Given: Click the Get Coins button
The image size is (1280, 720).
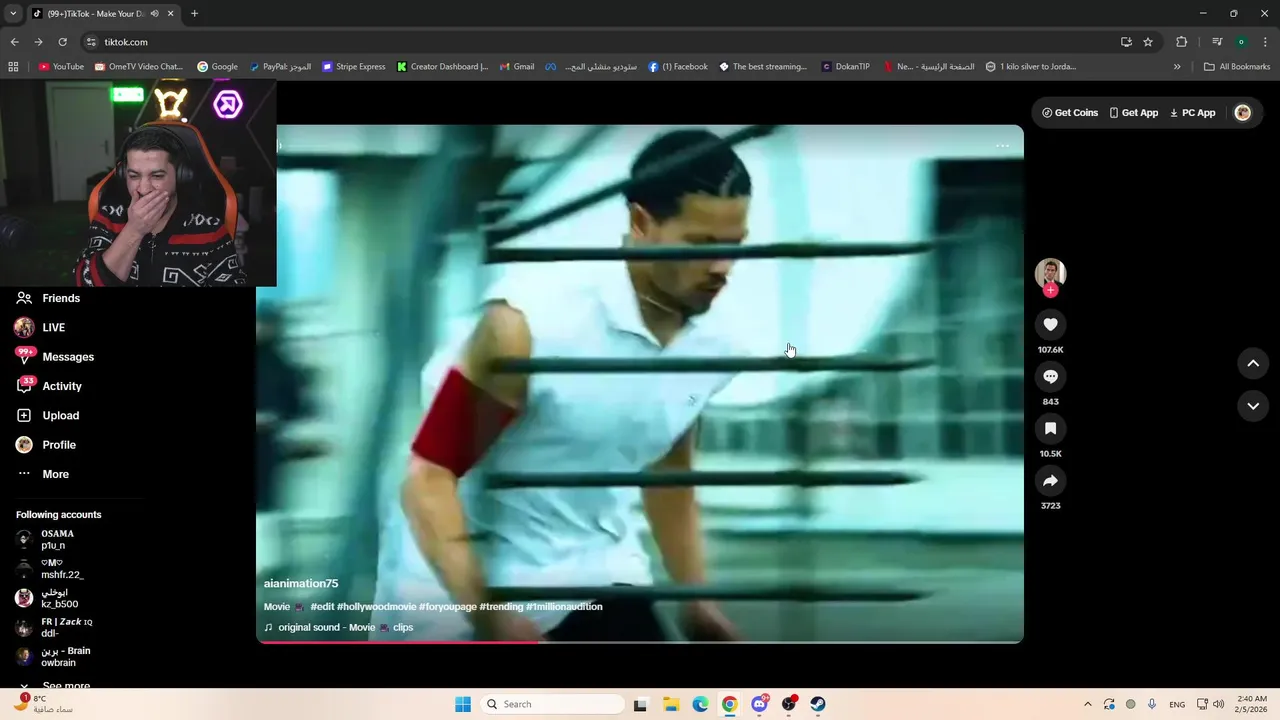Looking at the screenshot, I should coord(1070,113).
